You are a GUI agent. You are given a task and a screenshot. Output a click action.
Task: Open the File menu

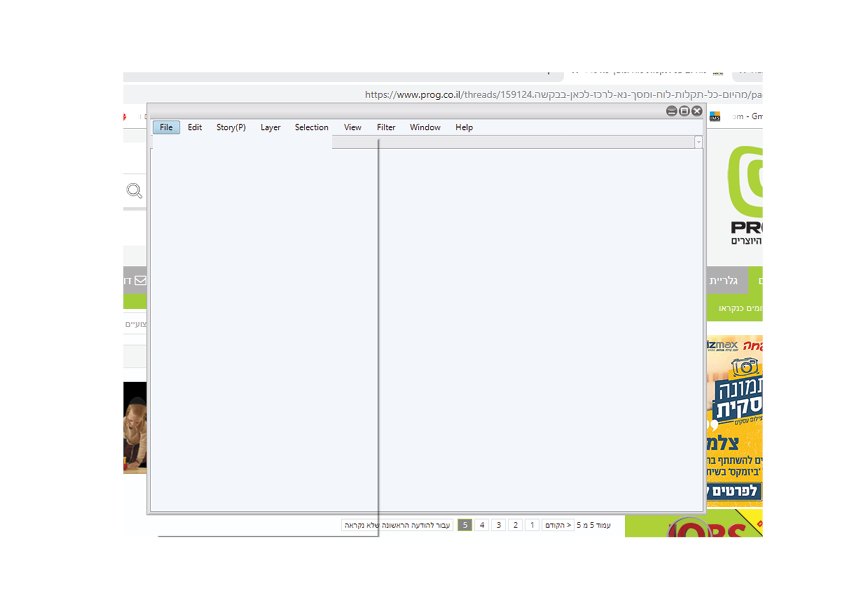[166, 127]
